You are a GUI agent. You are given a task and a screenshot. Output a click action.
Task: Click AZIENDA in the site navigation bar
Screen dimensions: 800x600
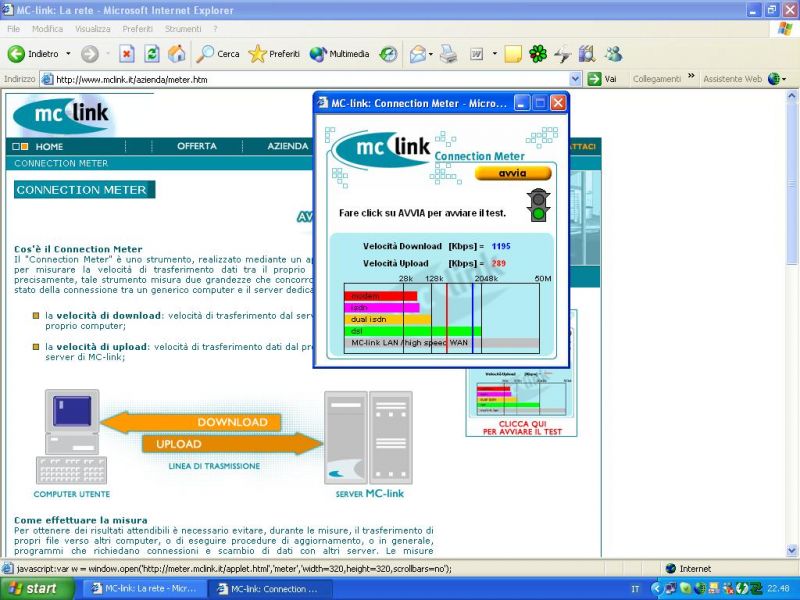coord(287,146)
